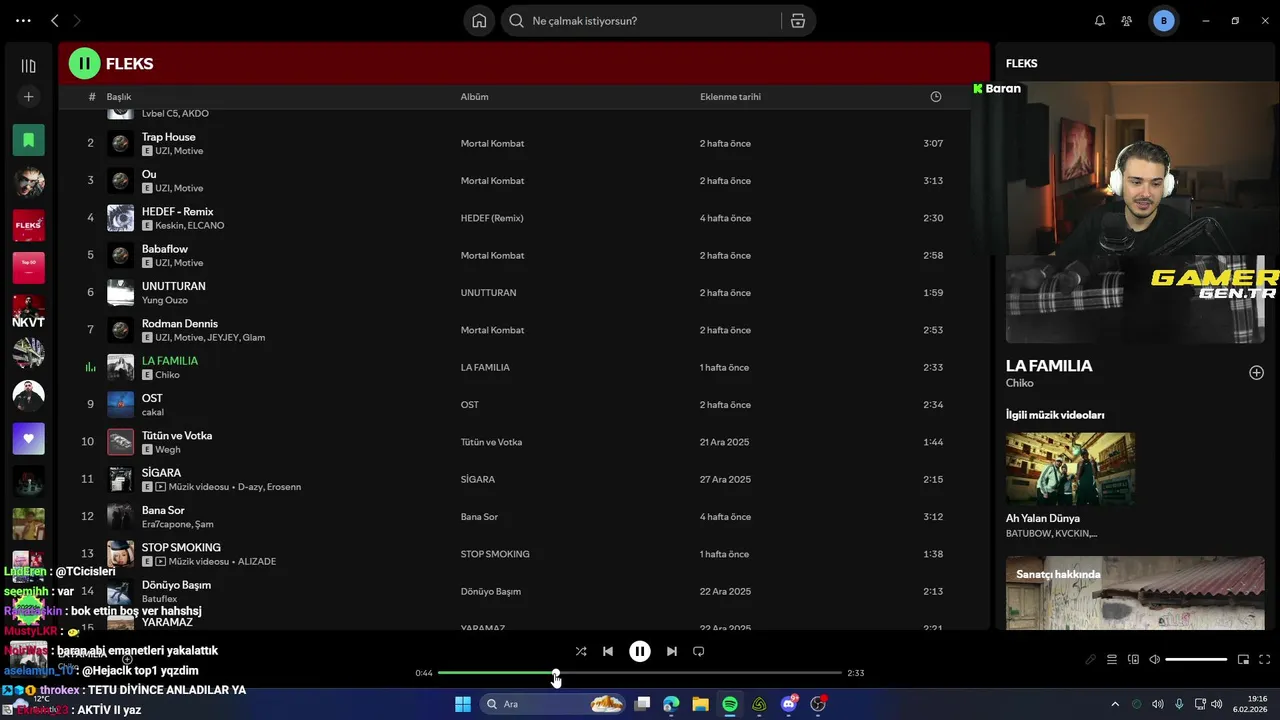Open artist Chiko link in track row
The image size is (1280, 720).
click(x=167, y=375)
